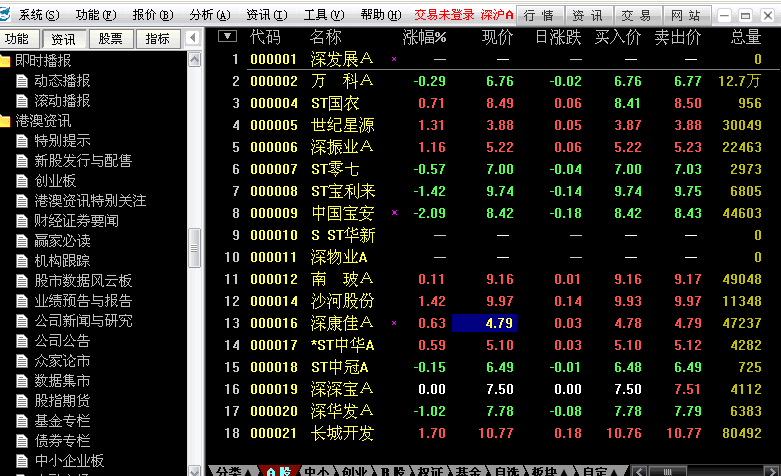Open the 工具(V) menu
The width and height of the screenshot is (781, 476).
pos(324,15)
